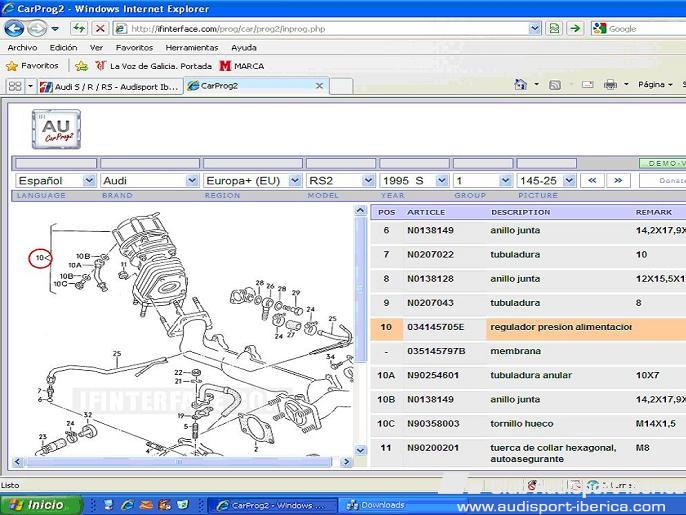The height and width of the screenshot is (515, 686).
Task: Open the Ver menu
Action: pyautogui.click(x=96, y=47)
